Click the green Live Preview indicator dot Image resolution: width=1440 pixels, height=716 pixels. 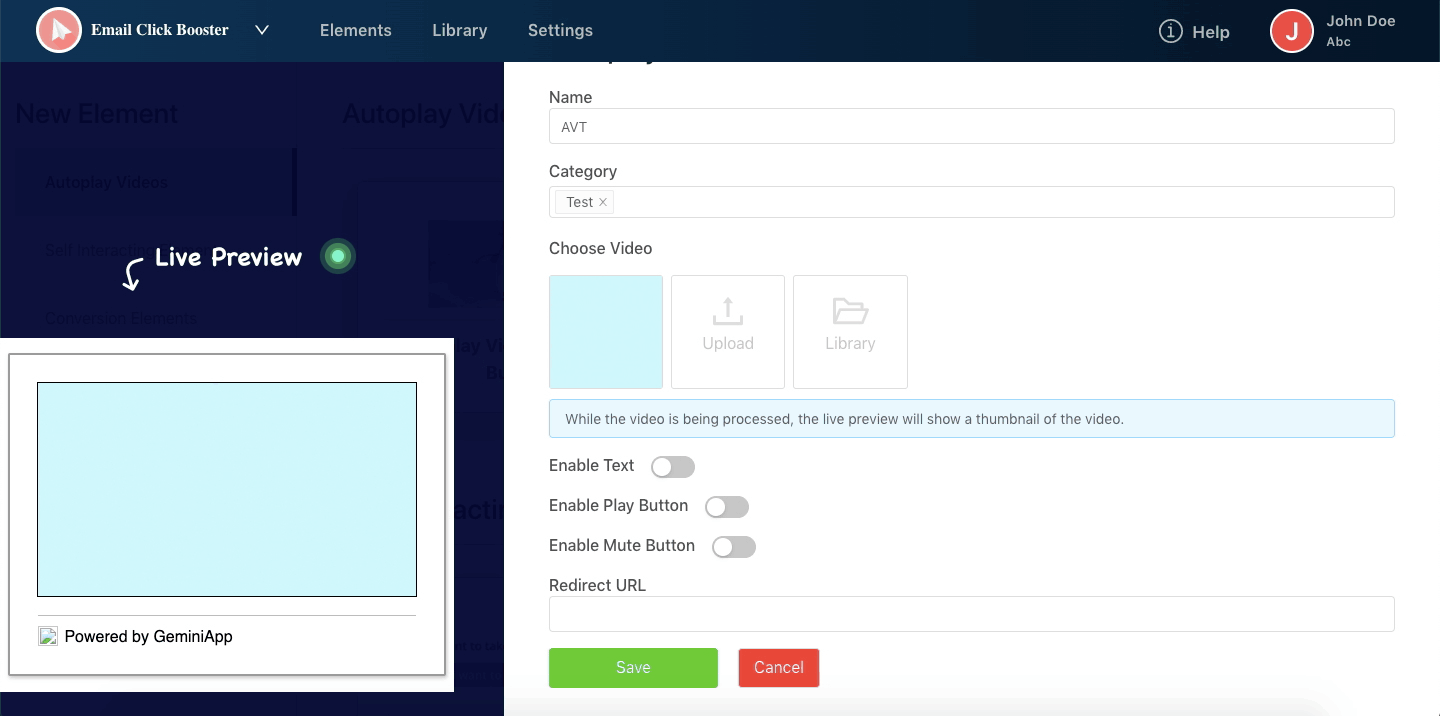point(338,257)
